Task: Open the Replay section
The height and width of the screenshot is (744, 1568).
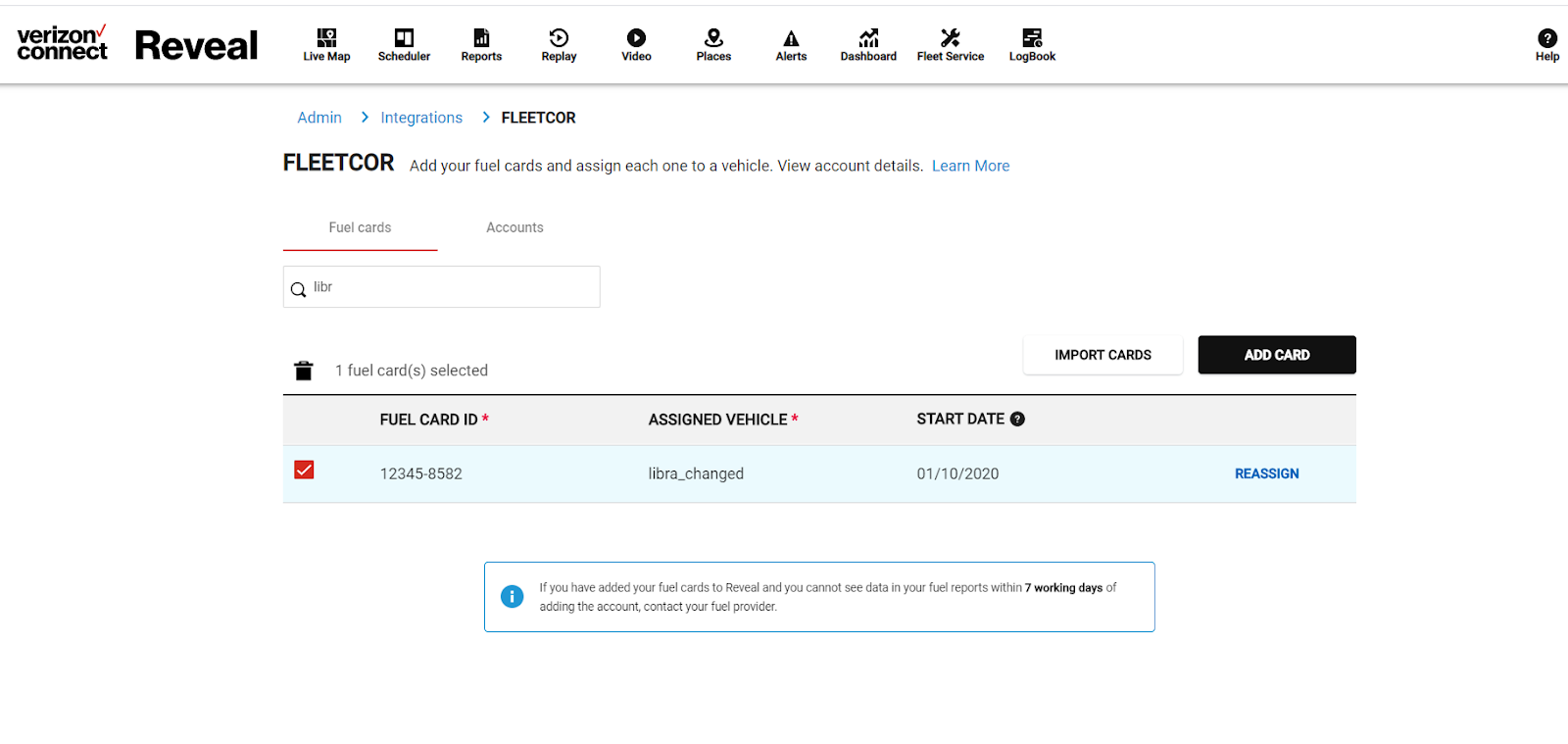Action: 559,45
